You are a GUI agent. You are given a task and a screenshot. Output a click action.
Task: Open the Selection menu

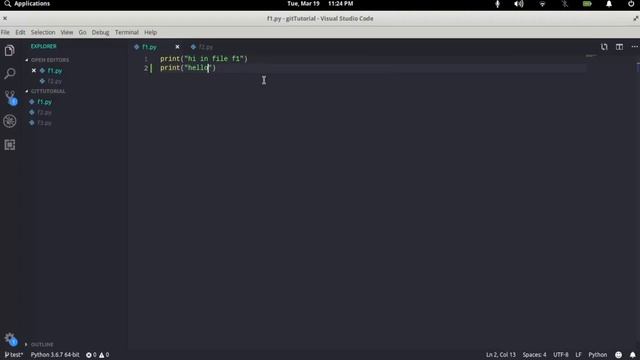(43, 32)
